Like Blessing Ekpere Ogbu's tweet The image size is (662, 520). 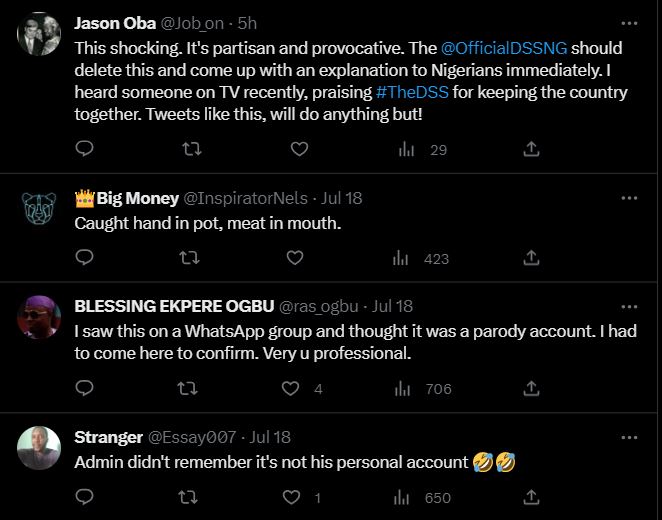coord(294,388)
